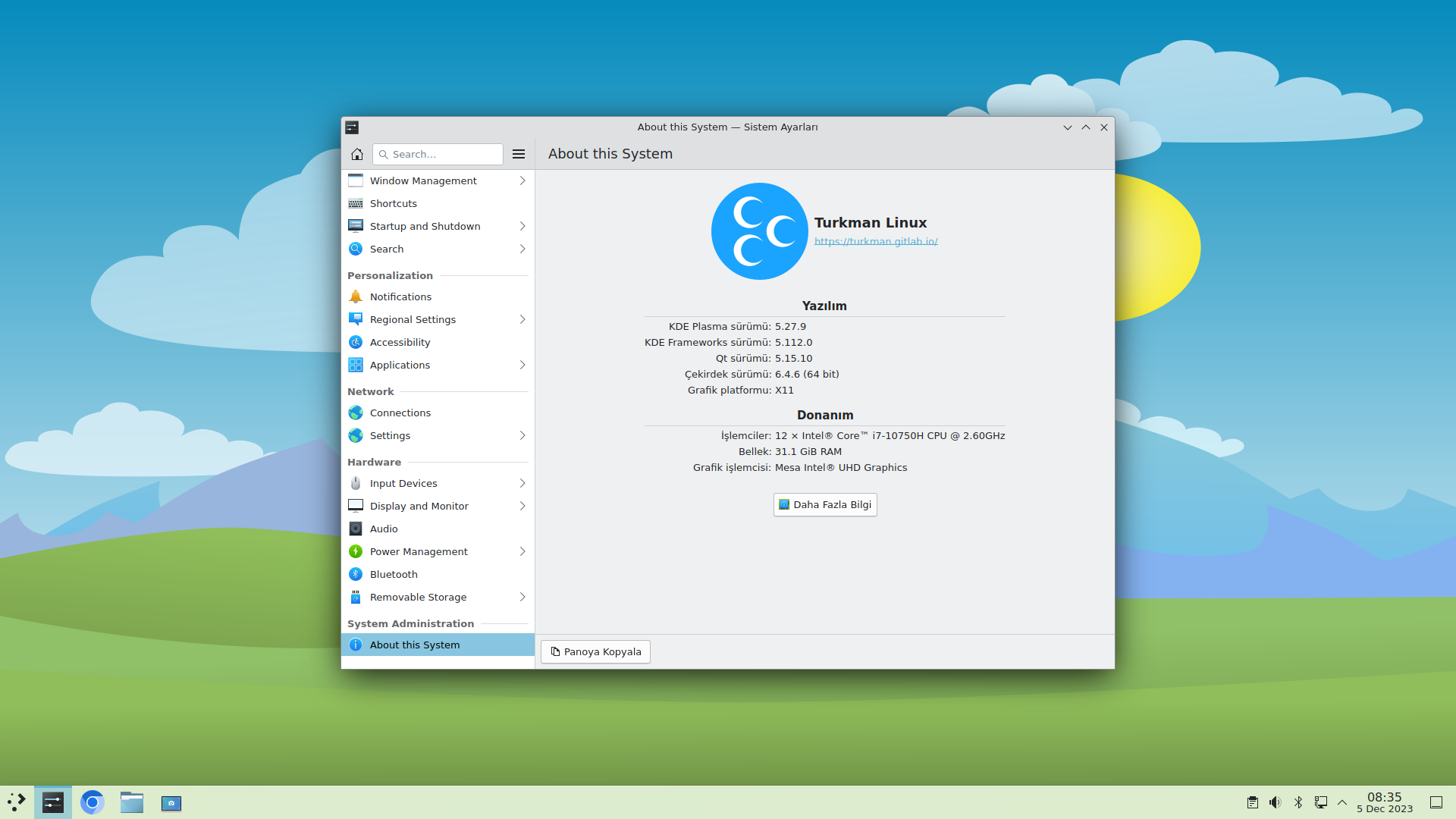Open Shortcuts keyboard settings
Screen dimensions: 1456x819
point(393,203)
